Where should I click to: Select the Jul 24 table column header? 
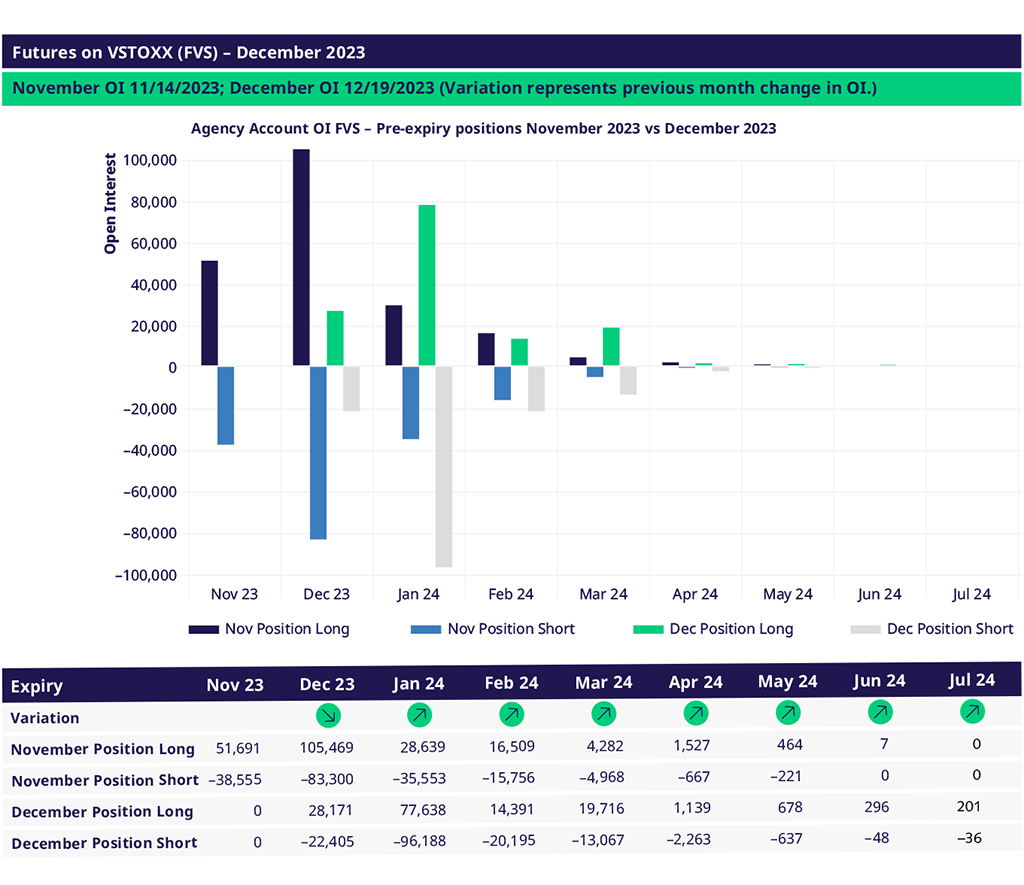(x=972, y=680)
